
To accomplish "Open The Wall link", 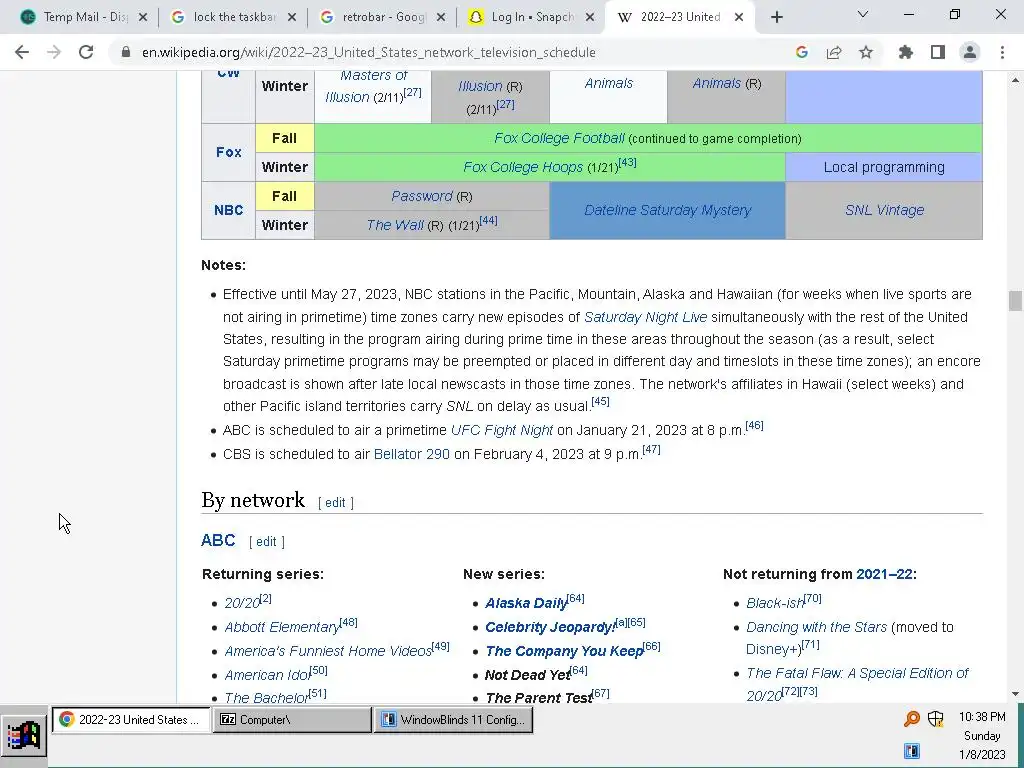I will [x=395, y=225].
